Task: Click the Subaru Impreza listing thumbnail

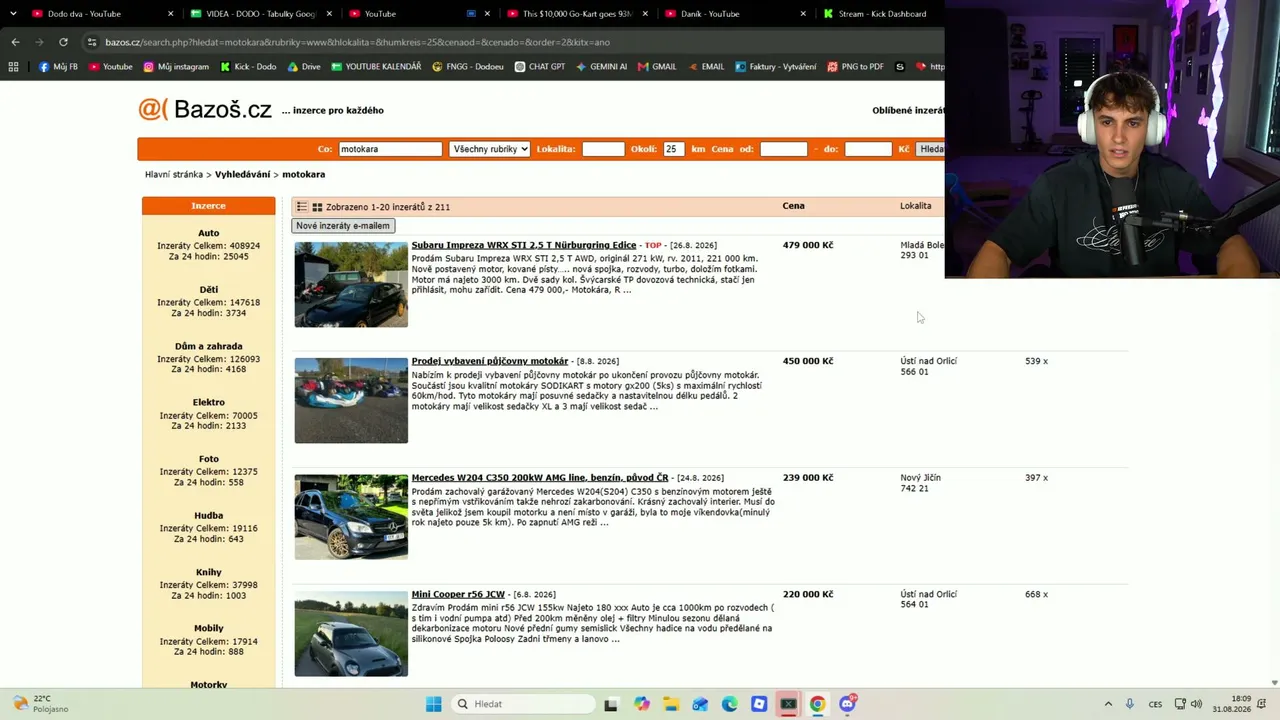Action: coord(351,285)
